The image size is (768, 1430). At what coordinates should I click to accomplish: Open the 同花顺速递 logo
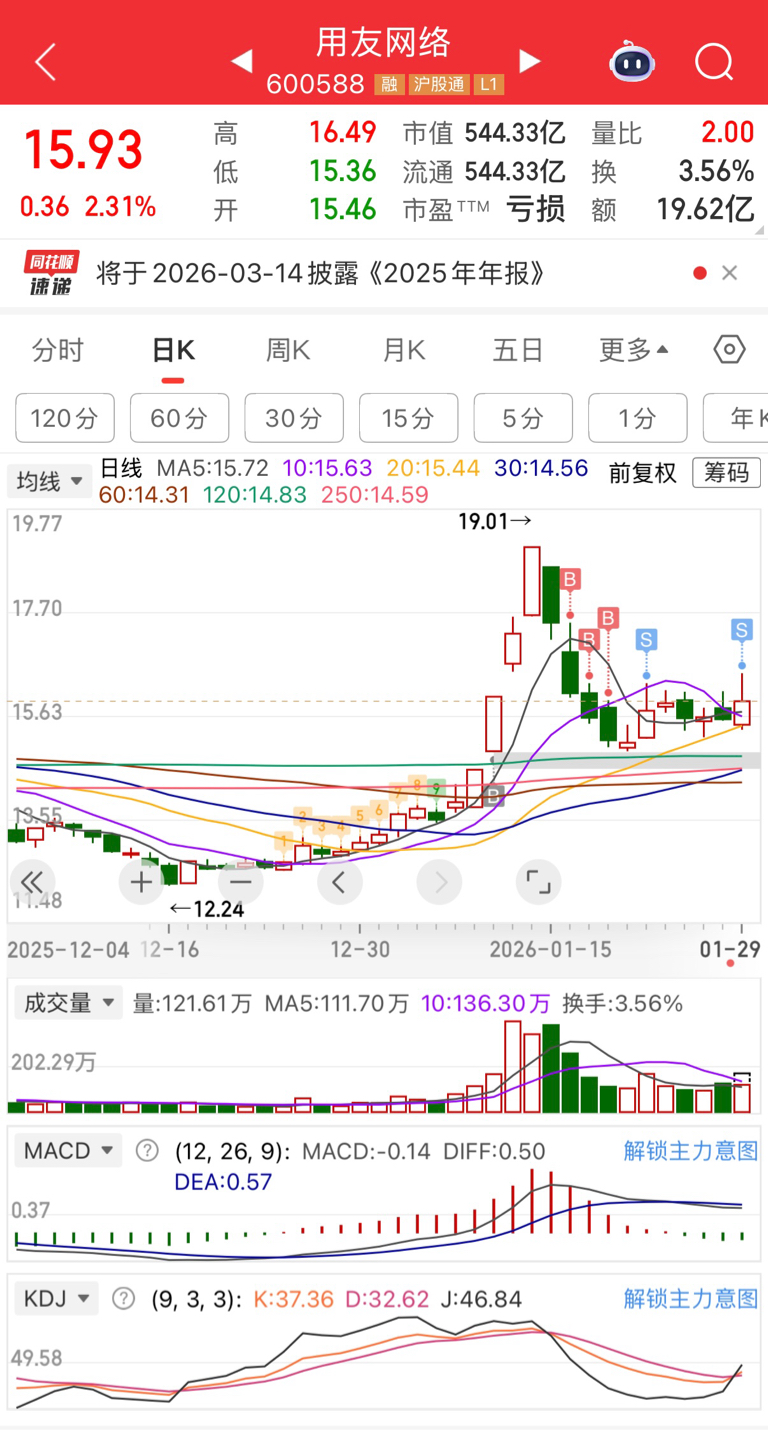[x=52, y=273]
